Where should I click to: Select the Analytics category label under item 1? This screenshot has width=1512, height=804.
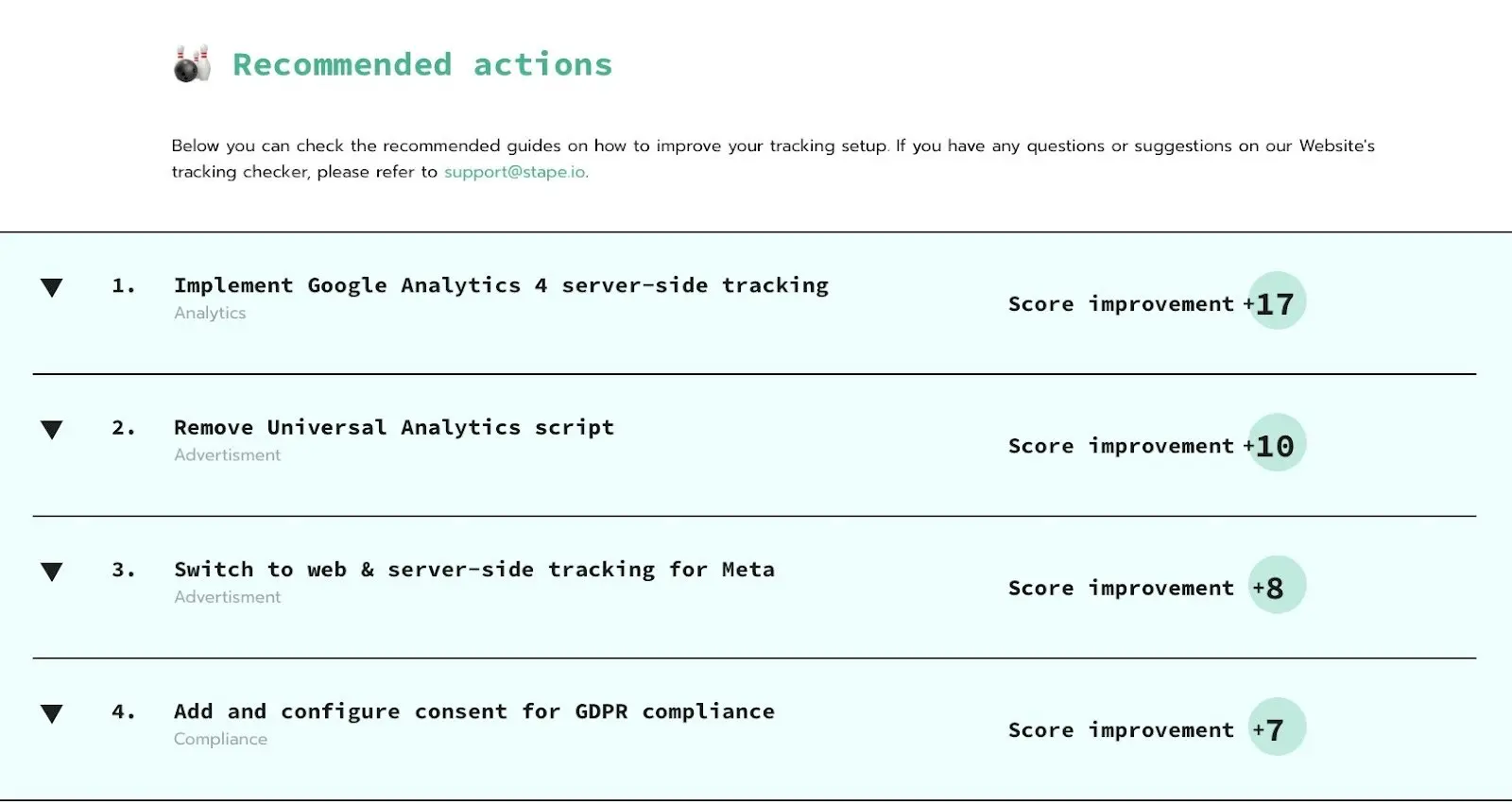pos(210,313)
